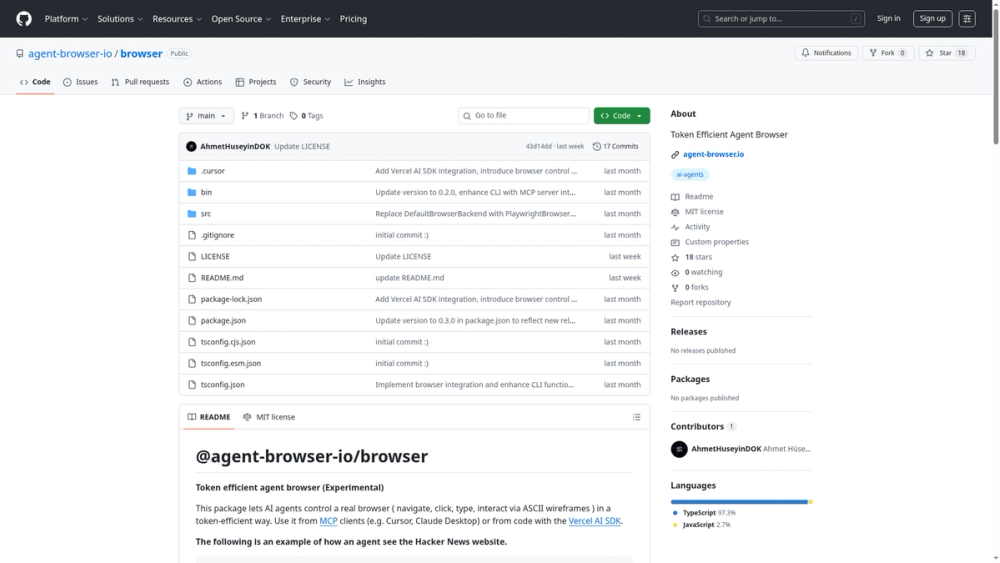Click the eye icon next to 0 watching
This screenshot has height=563, width=1000.
click(675, 272)
